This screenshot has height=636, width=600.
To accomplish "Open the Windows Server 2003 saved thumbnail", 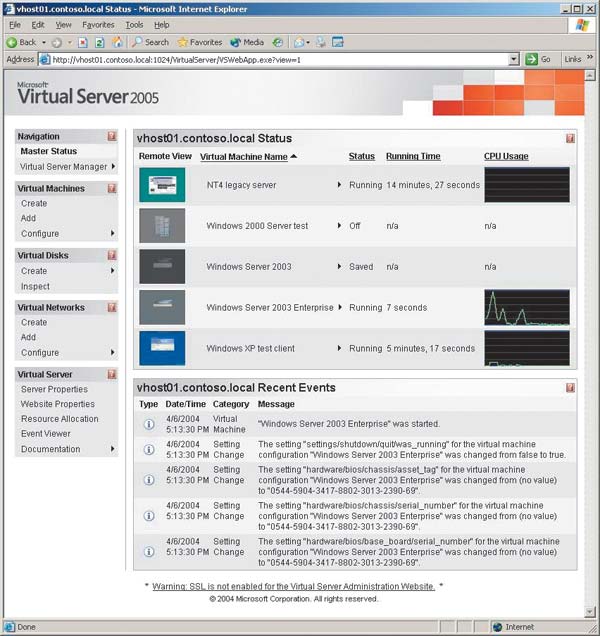I will pyautogui.click(x=162, y=266).
